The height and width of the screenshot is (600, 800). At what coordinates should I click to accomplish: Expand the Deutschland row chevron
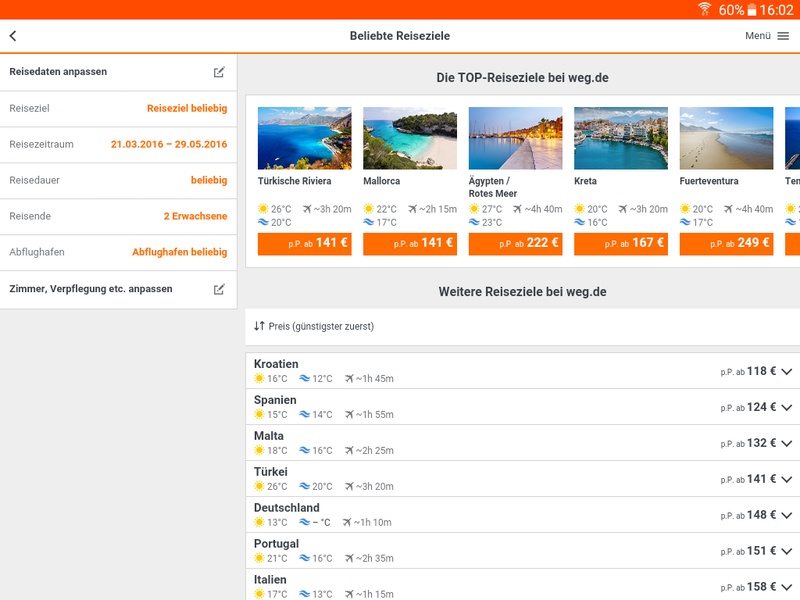click(787, 515)
